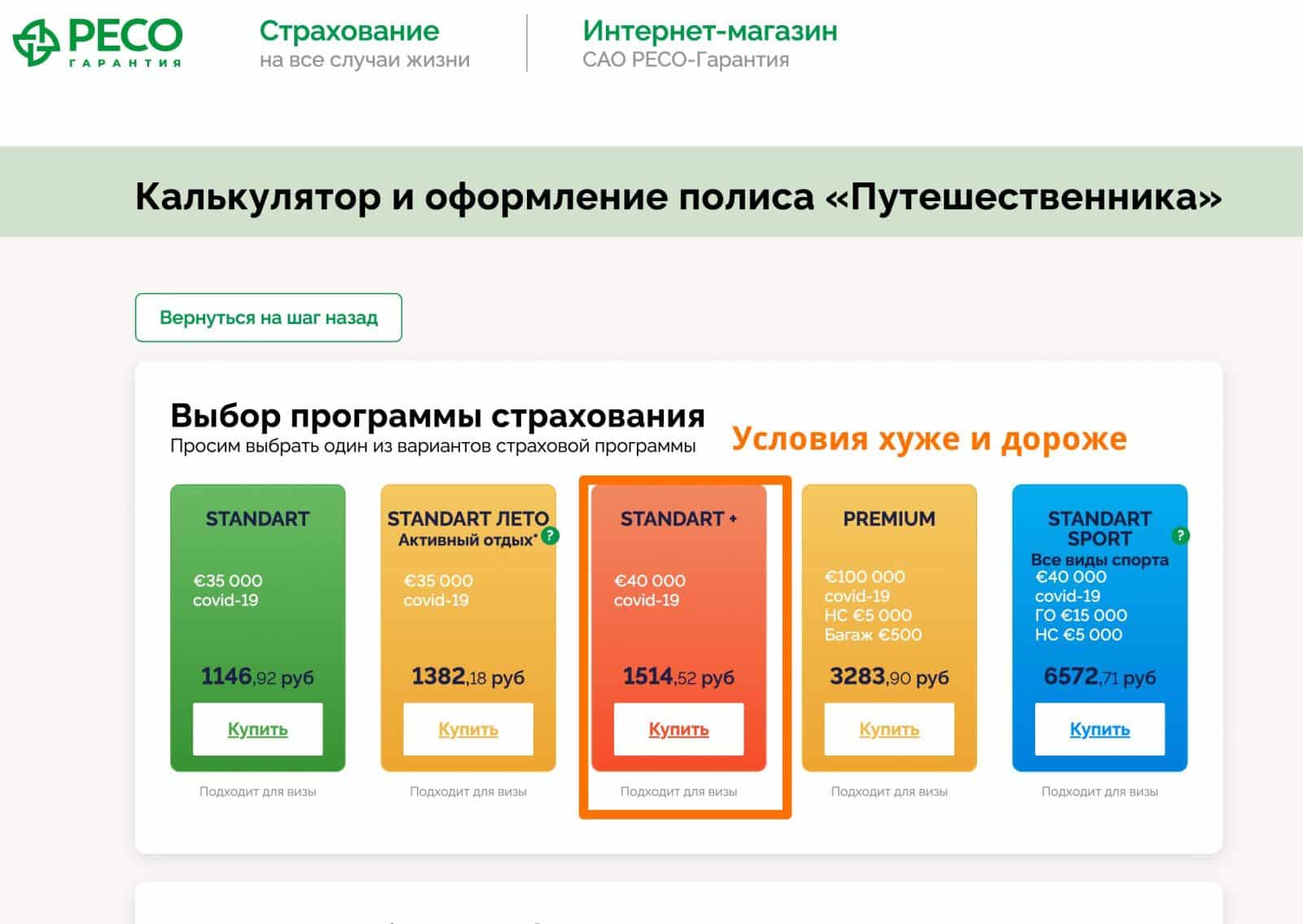Viewport: 1303px width, 924px height.
Task: Click the Калькулятор и оформление полиса heading
Action: pyautogui.click(x=678, y=196)
